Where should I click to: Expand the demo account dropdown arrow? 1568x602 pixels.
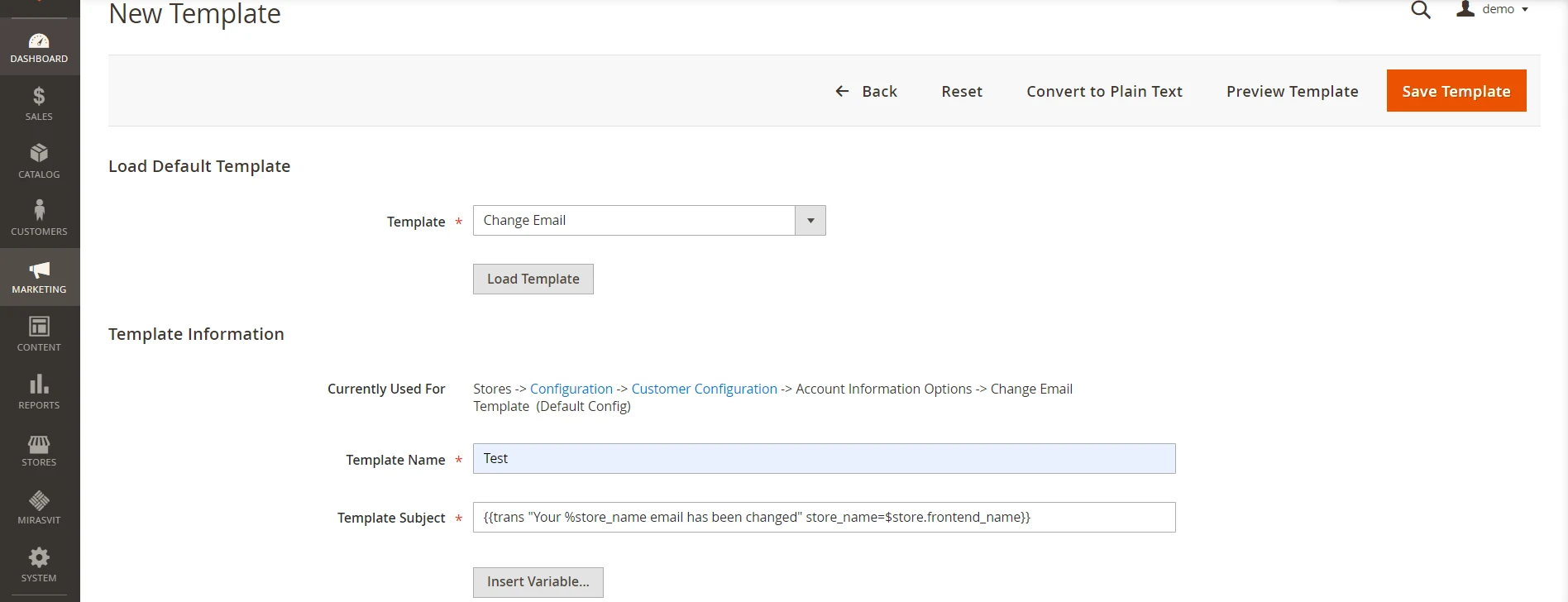(x=1525, y=10)
